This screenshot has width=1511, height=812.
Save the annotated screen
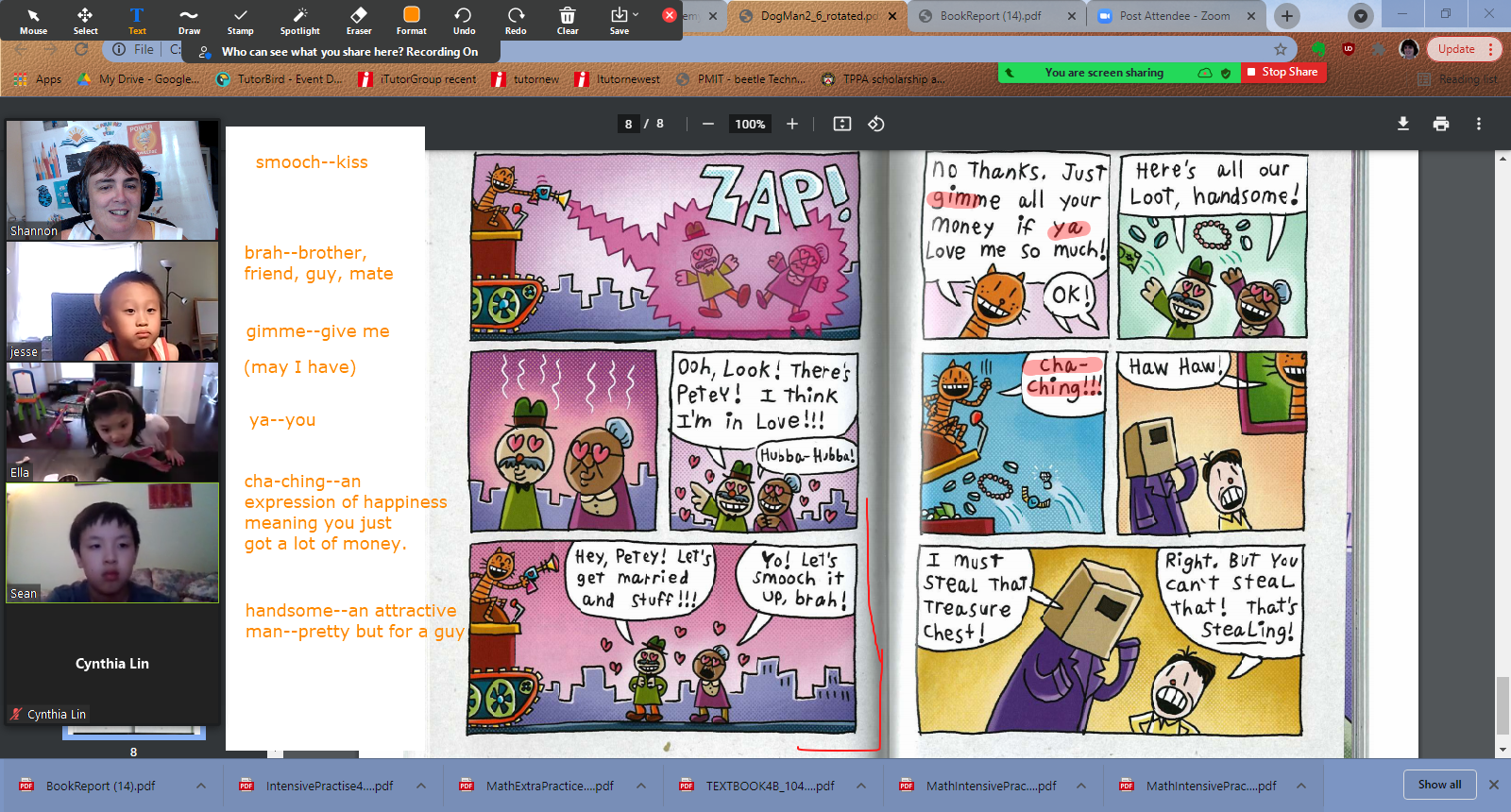point(619,21)
